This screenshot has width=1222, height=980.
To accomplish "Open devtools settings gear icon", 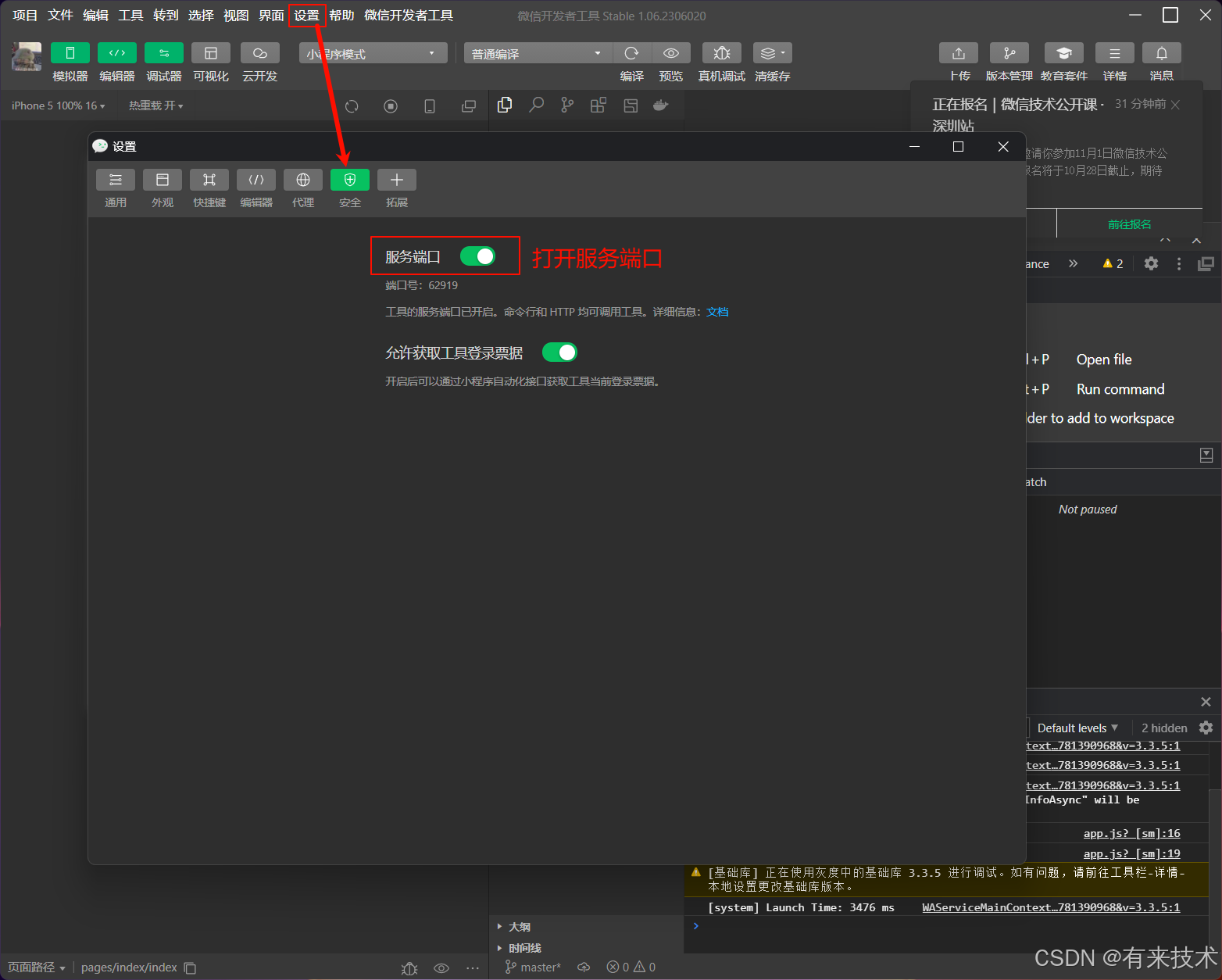I will pyautogui.click(x=1151, y=263).
